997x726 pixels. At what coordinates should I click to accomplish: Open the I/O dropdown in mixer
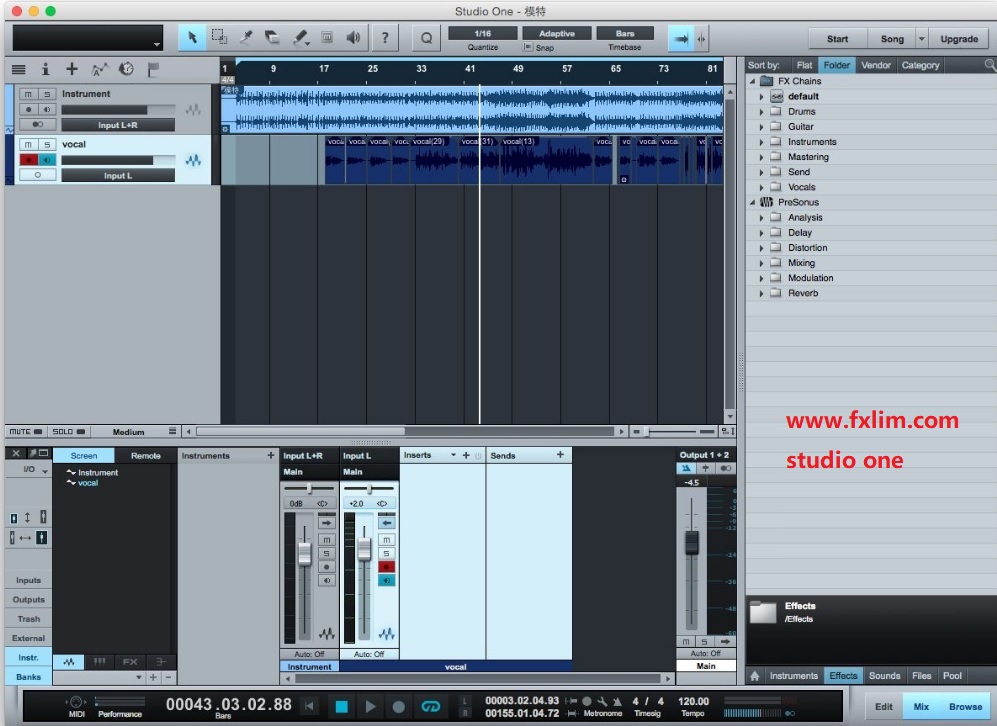[45, 471]
